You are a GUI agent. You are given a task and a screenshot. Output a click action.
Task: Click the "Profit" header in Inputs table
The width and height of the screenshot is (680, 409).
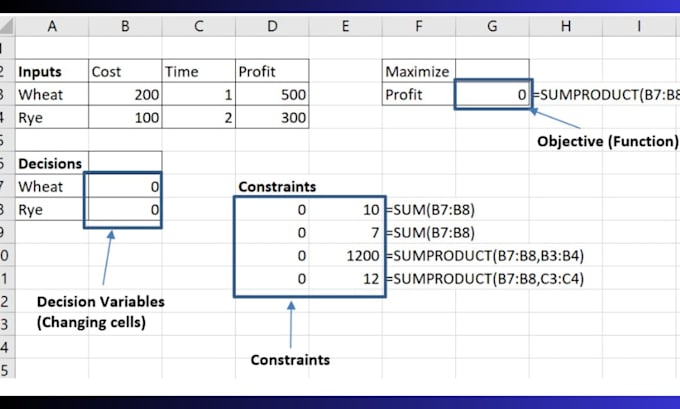click(272, 71)
